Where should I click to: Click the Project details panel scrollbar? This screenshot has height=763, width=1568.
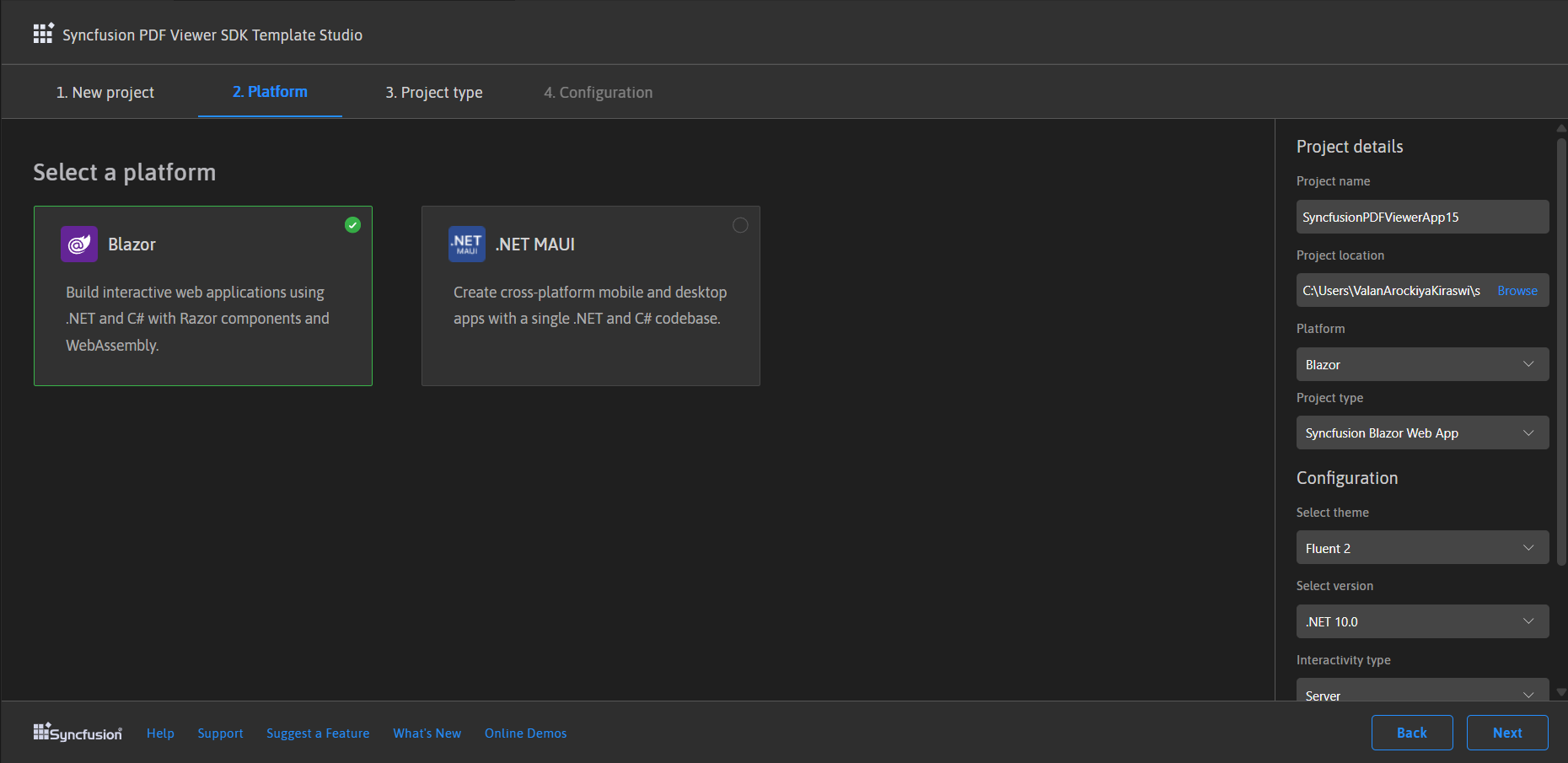[1561, 352]
